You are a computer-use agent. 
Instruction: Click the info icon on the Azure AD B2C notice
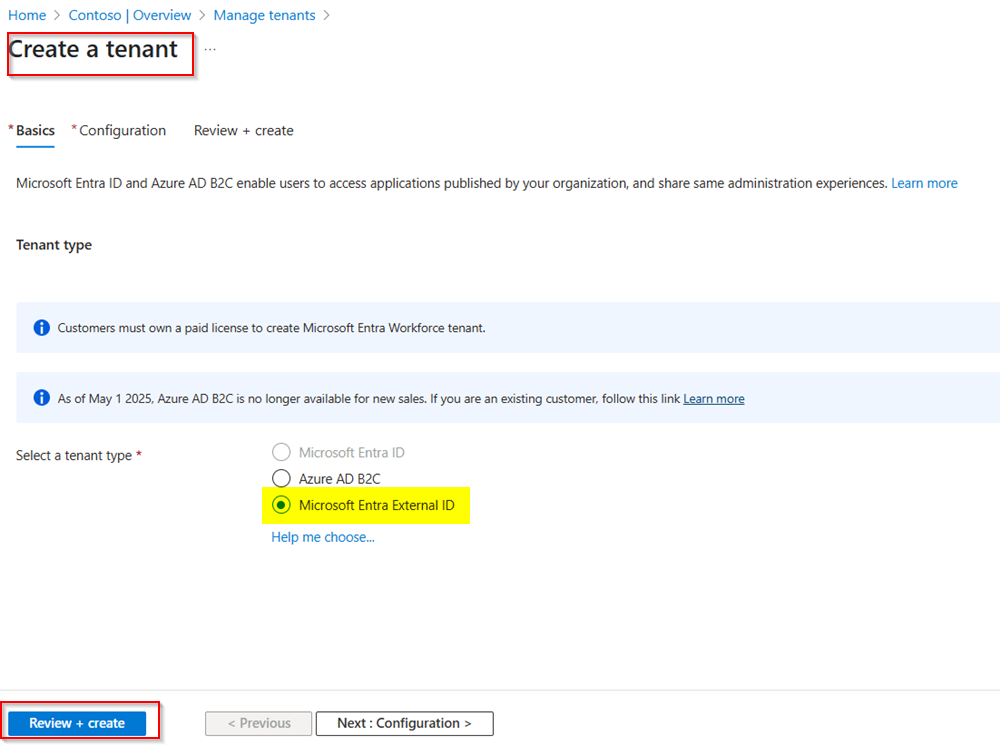click(41, 397)
